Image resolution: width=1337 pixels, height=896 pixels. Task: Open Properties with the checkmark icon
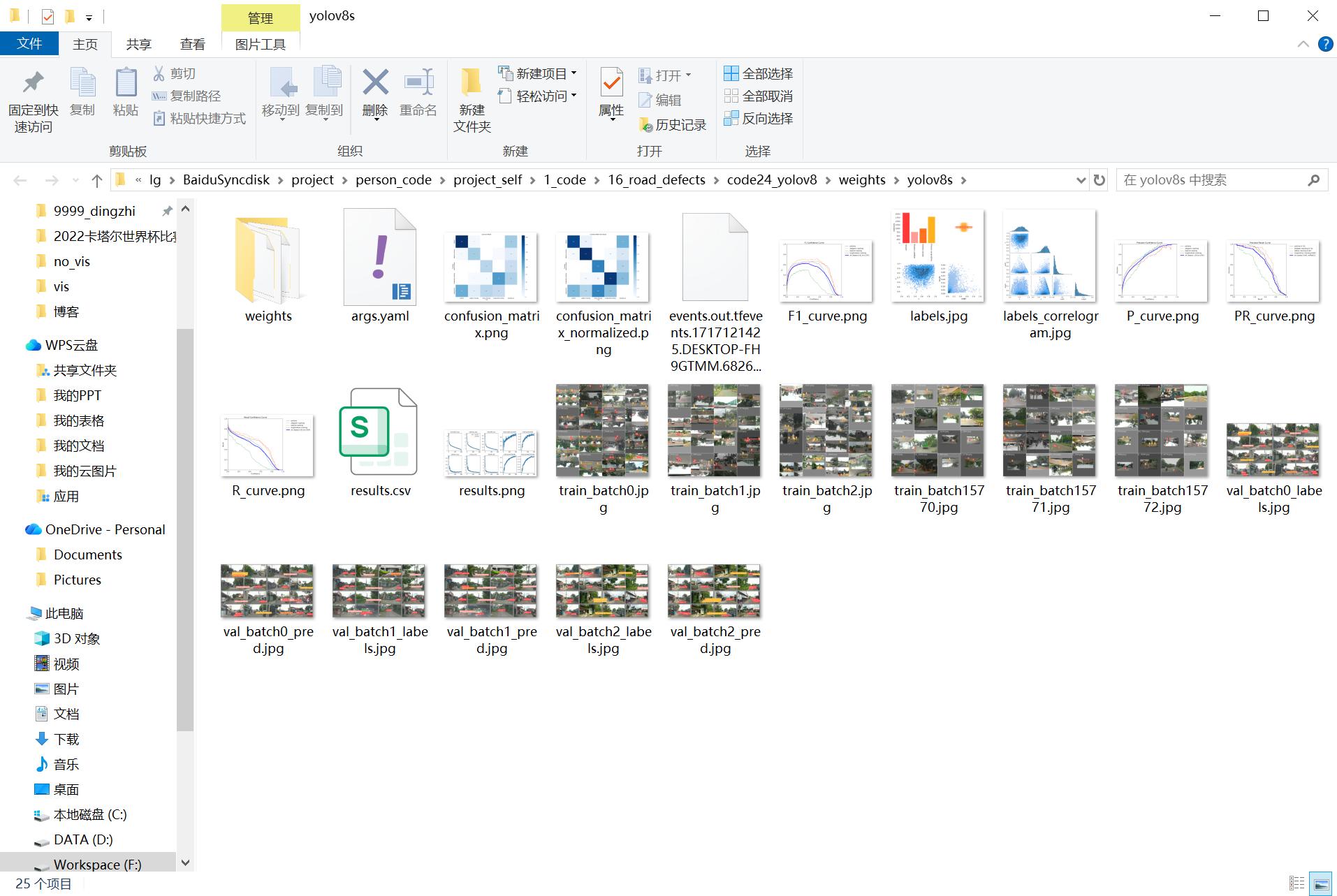[612, 84]
